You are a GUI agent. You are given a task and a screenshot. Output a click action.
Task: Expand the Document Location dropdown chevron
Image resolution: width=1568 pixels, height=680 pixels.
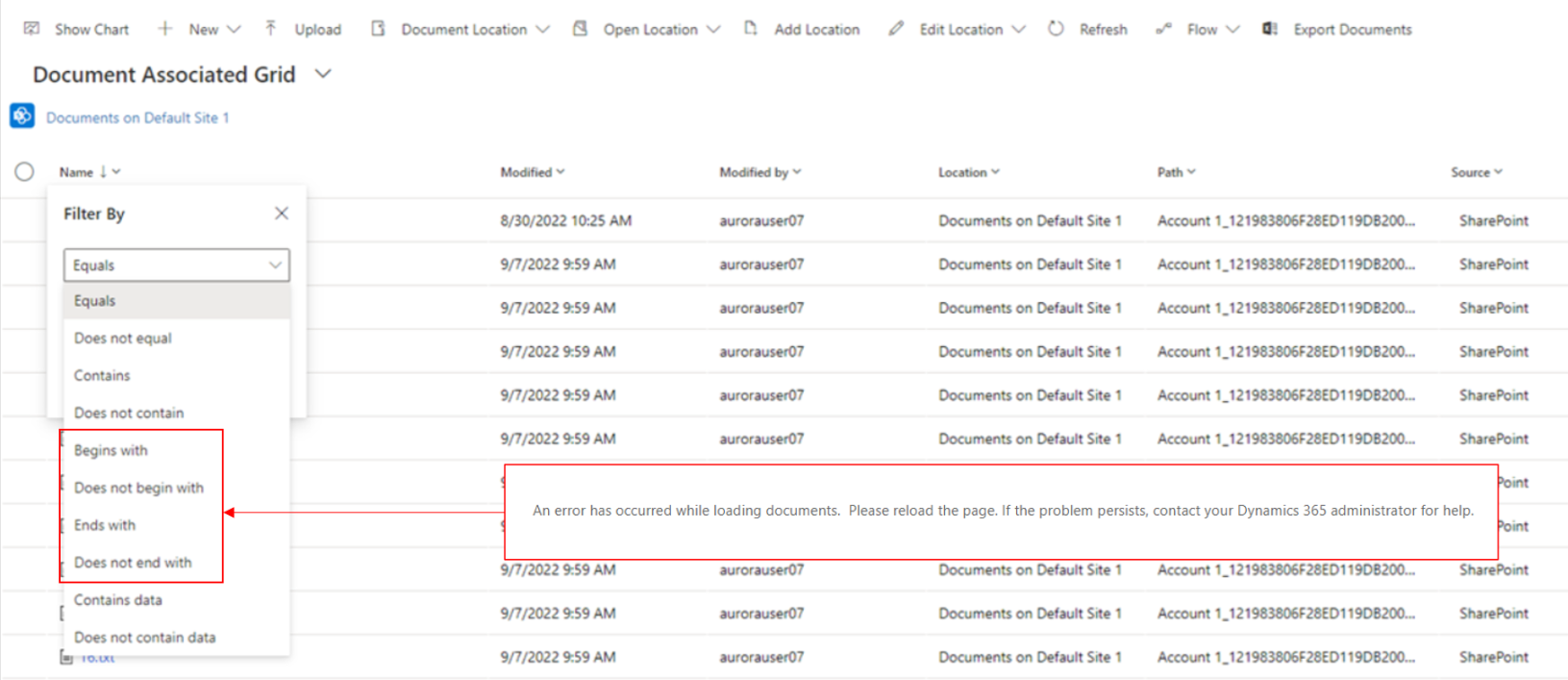coord(542,30)
